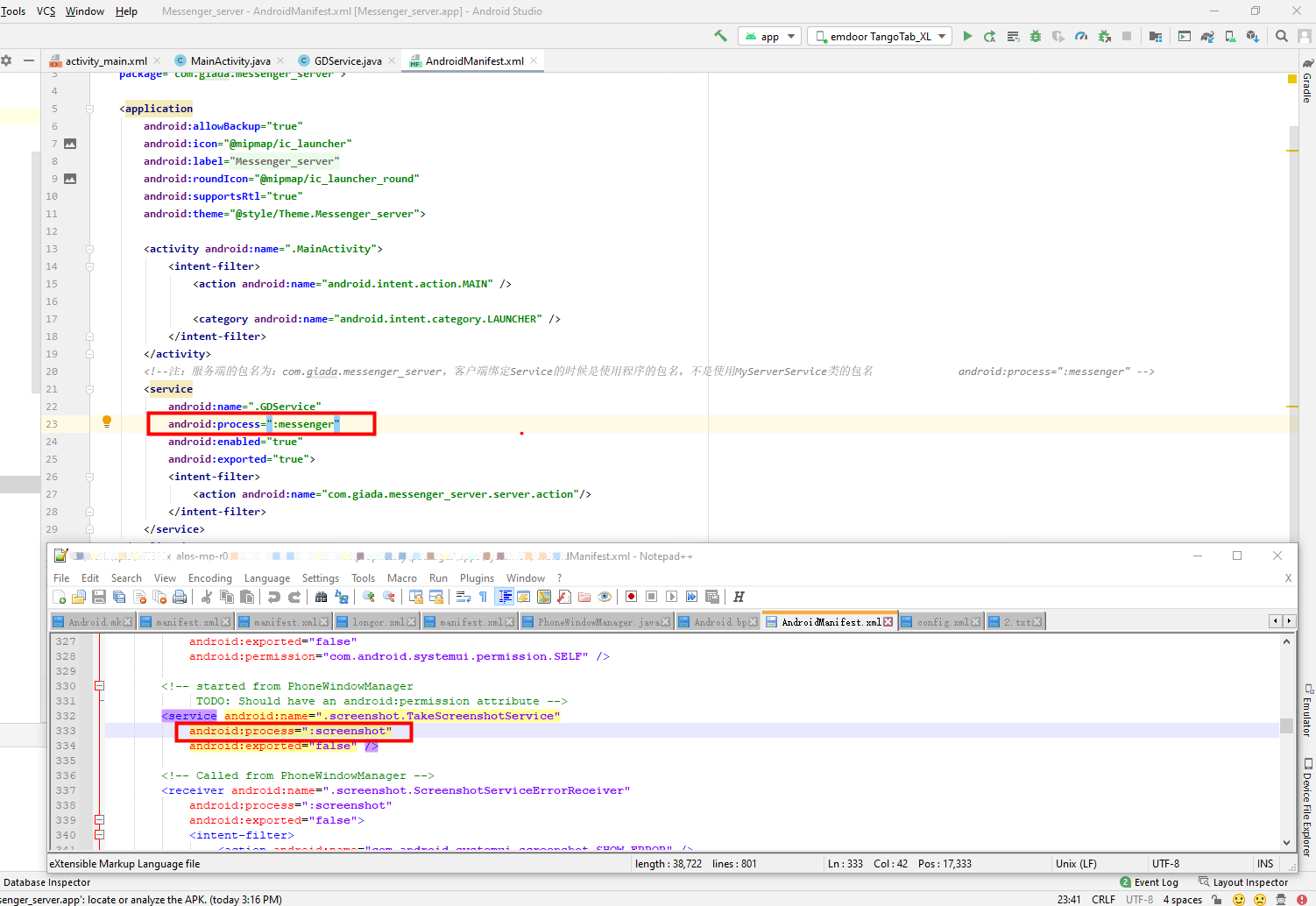Open the SDK Manager cube icon

(1253, 36)
